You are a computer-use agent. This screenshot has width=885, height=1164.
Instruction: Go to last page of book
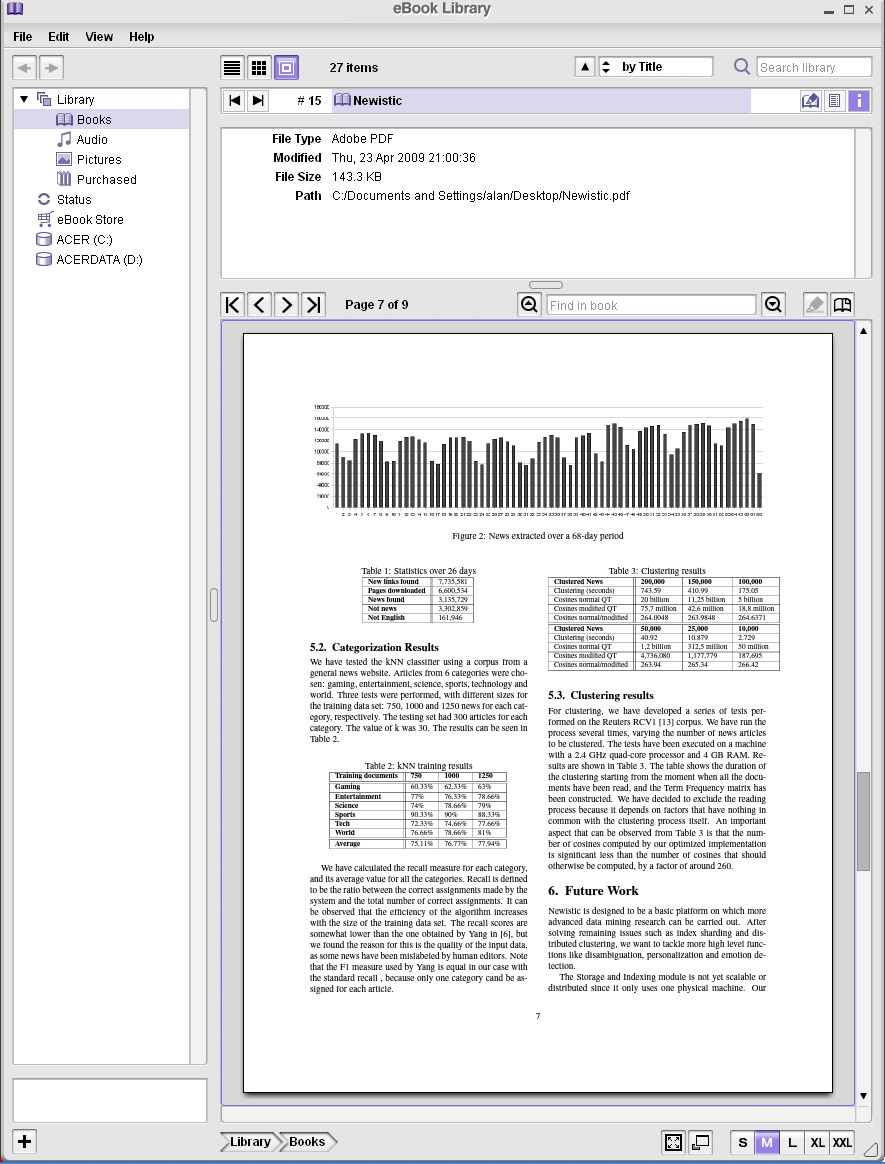point(313,304)
